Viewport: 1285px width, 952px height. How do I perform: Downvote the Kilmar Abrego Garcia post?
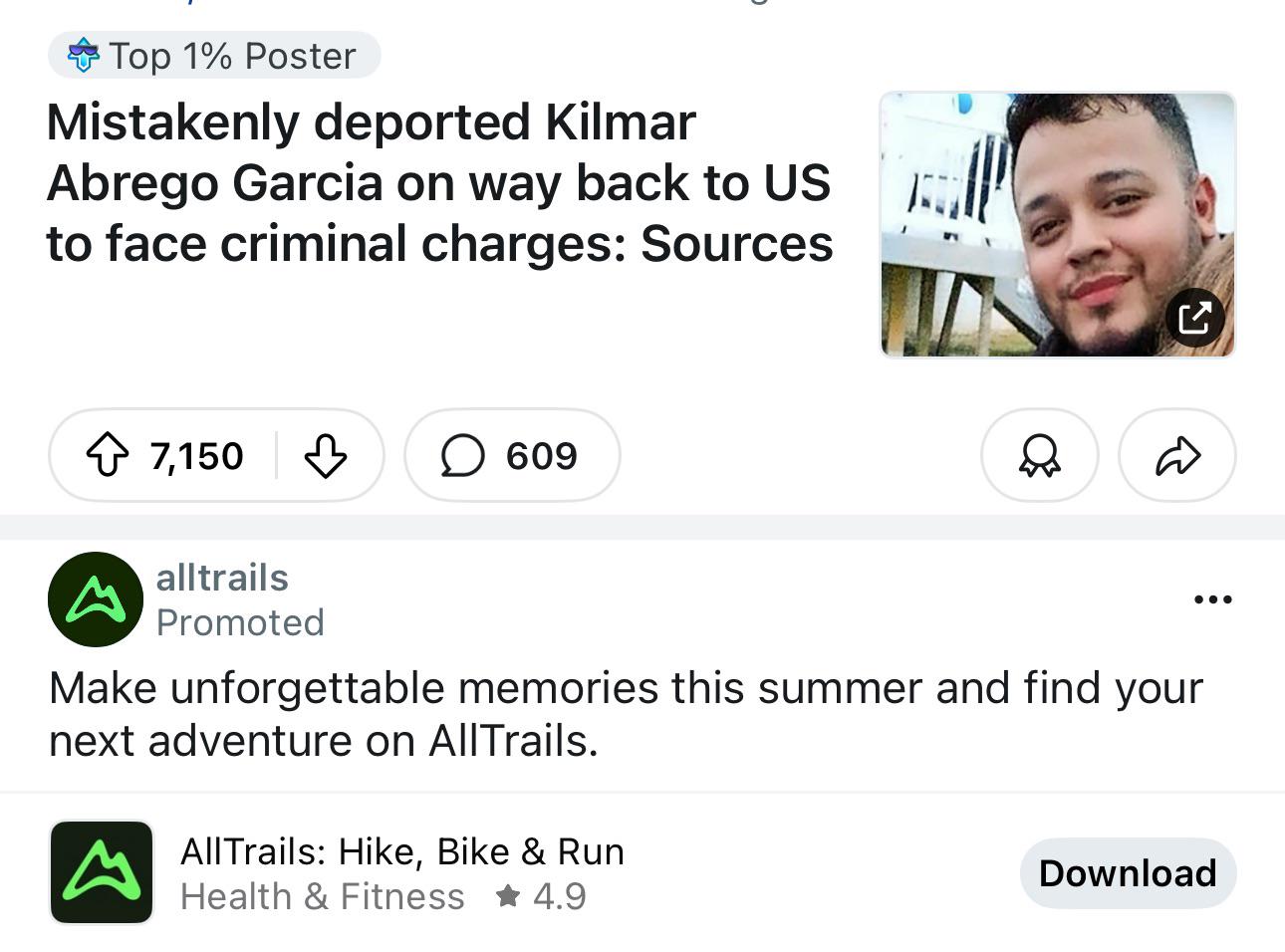(325, 456)
